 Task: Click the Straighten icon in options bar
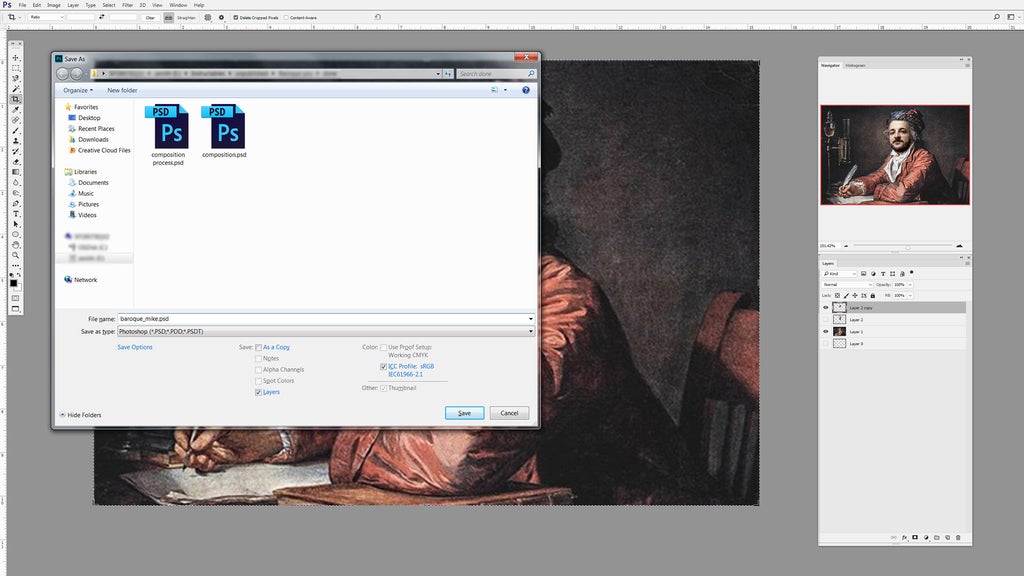pyautogui.click(x=168, y=18)
